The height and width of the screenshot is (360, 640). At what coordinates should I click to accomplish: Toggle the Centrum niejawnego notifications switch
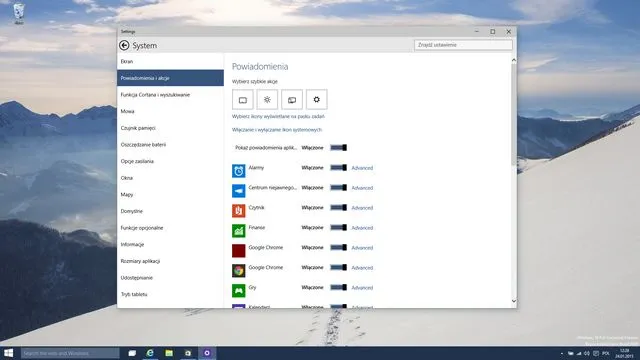(x=338, y=188)
